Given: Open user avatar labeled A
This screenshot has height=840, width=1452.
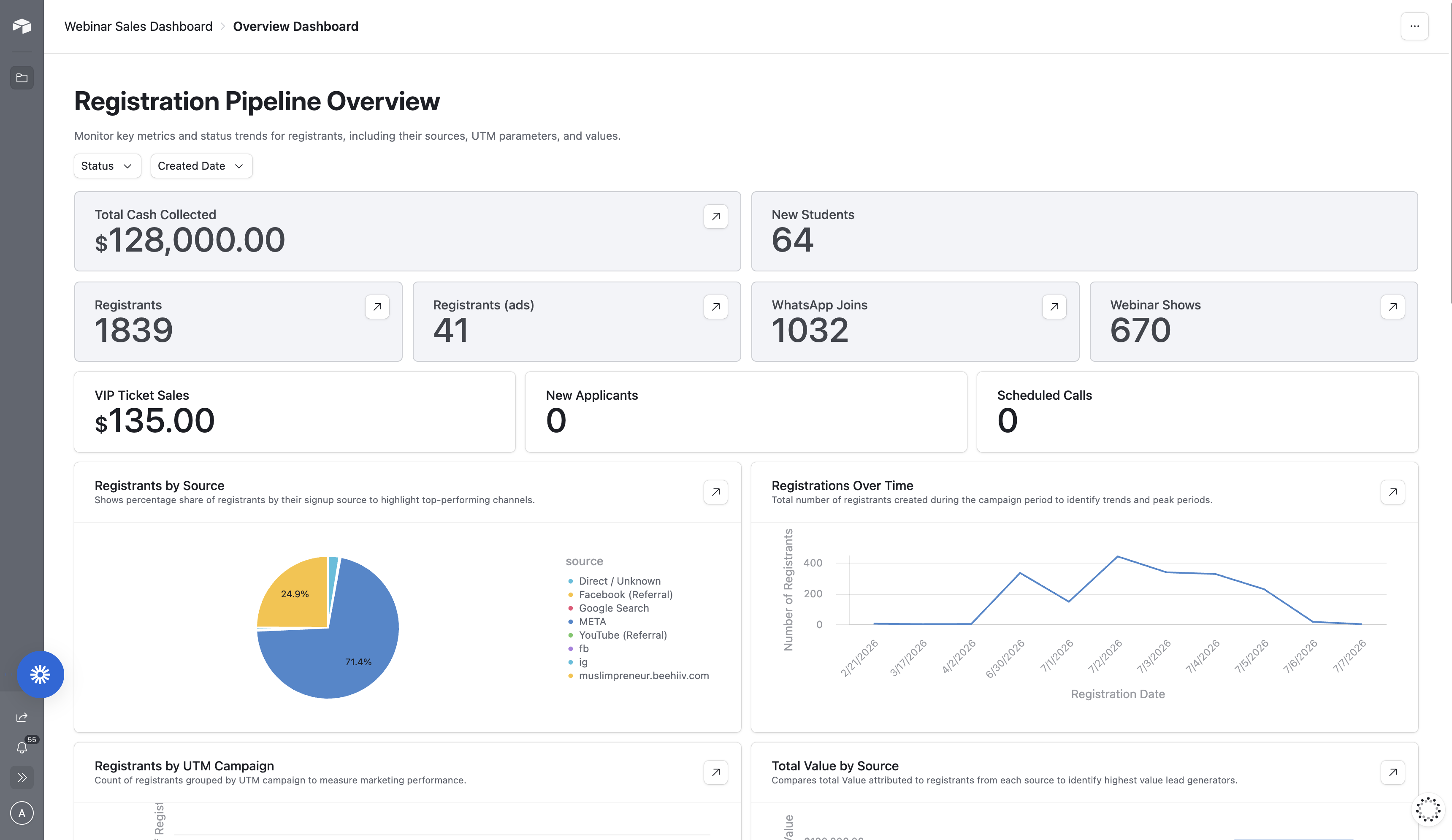Looking at the screenshot, I should [22, 813].
